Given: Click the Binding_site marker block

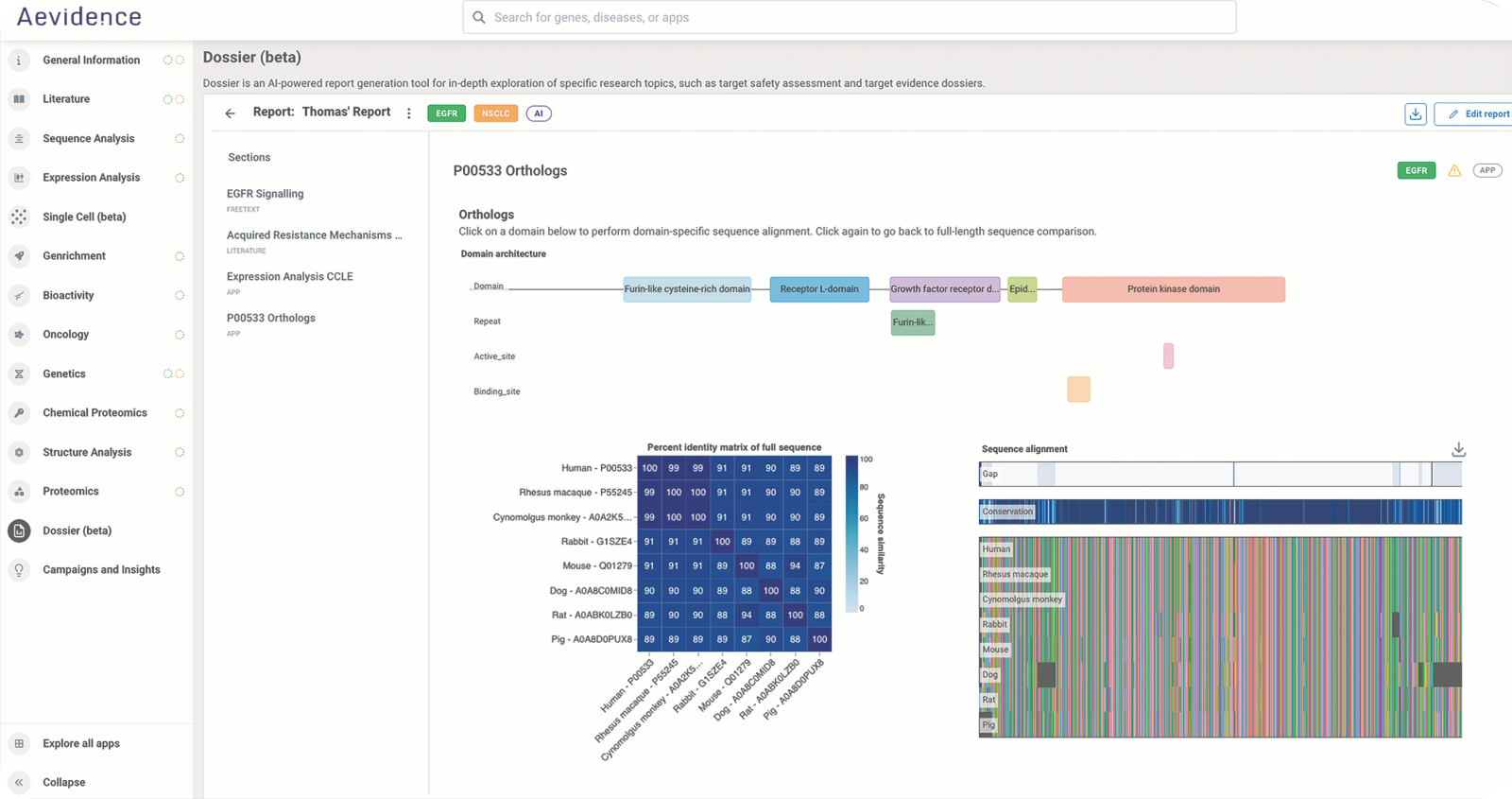Looking at the screenshot, I should [1079, 390].
